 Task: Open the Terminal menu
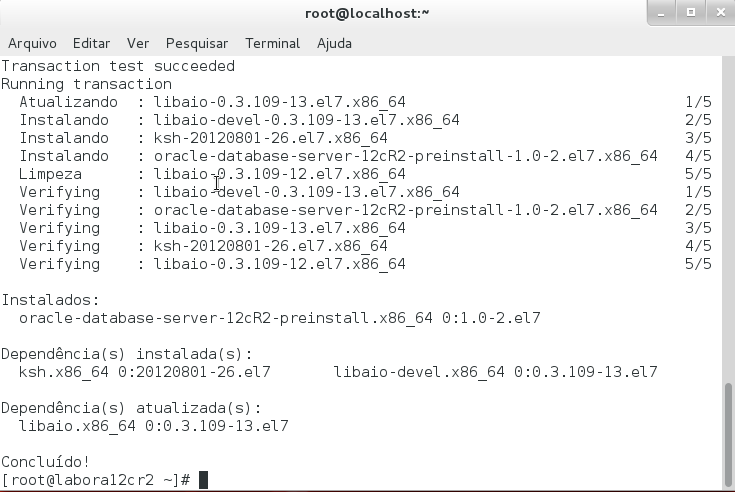tap(272, 44)
